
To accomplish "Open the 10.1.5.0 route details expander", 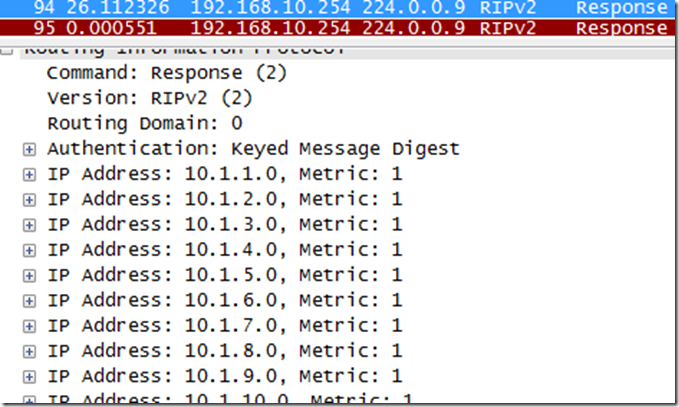I will point(28,275).
